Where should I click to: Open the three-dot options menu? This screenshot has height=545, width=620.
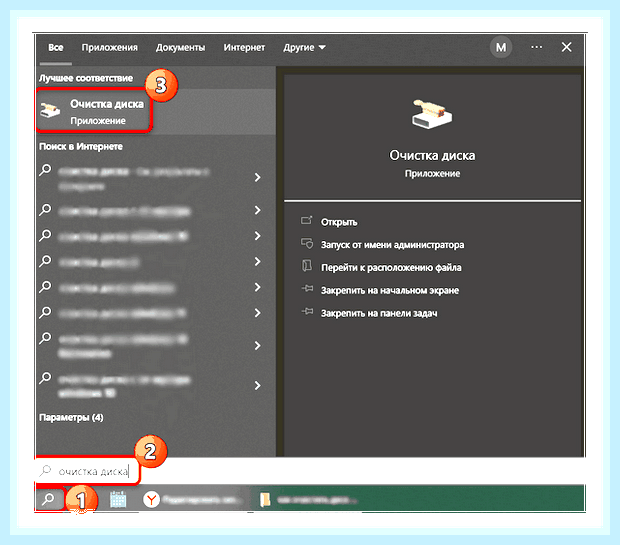point(537,47)
